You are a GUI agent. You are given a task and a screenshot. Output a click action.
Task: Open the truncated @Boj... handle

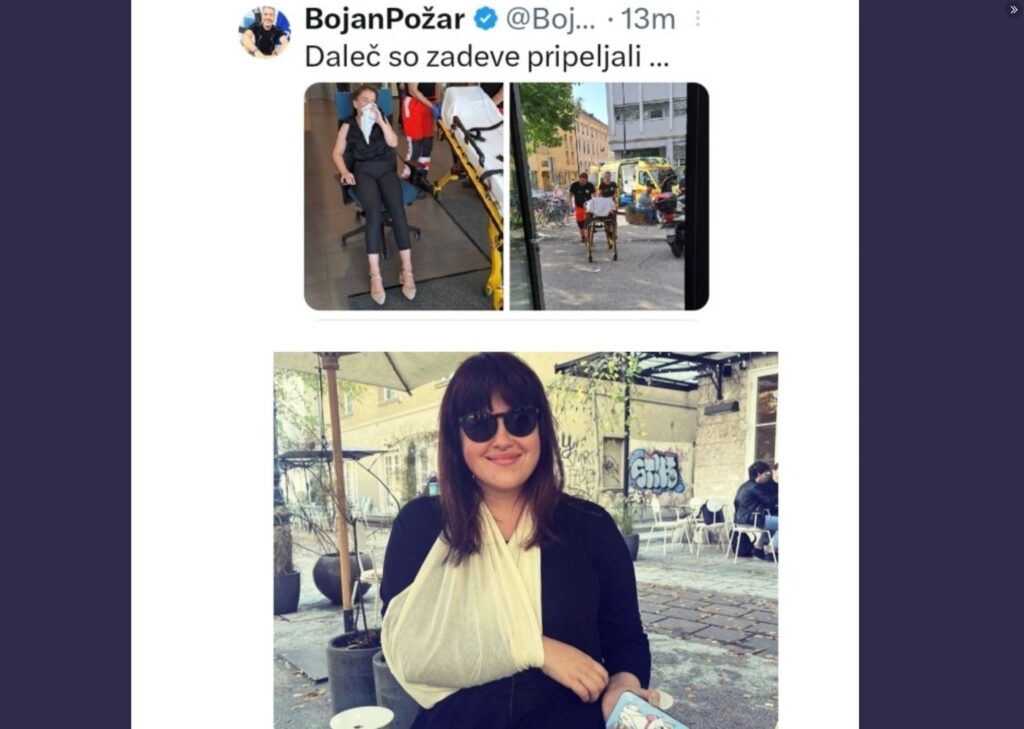[551, 19]
